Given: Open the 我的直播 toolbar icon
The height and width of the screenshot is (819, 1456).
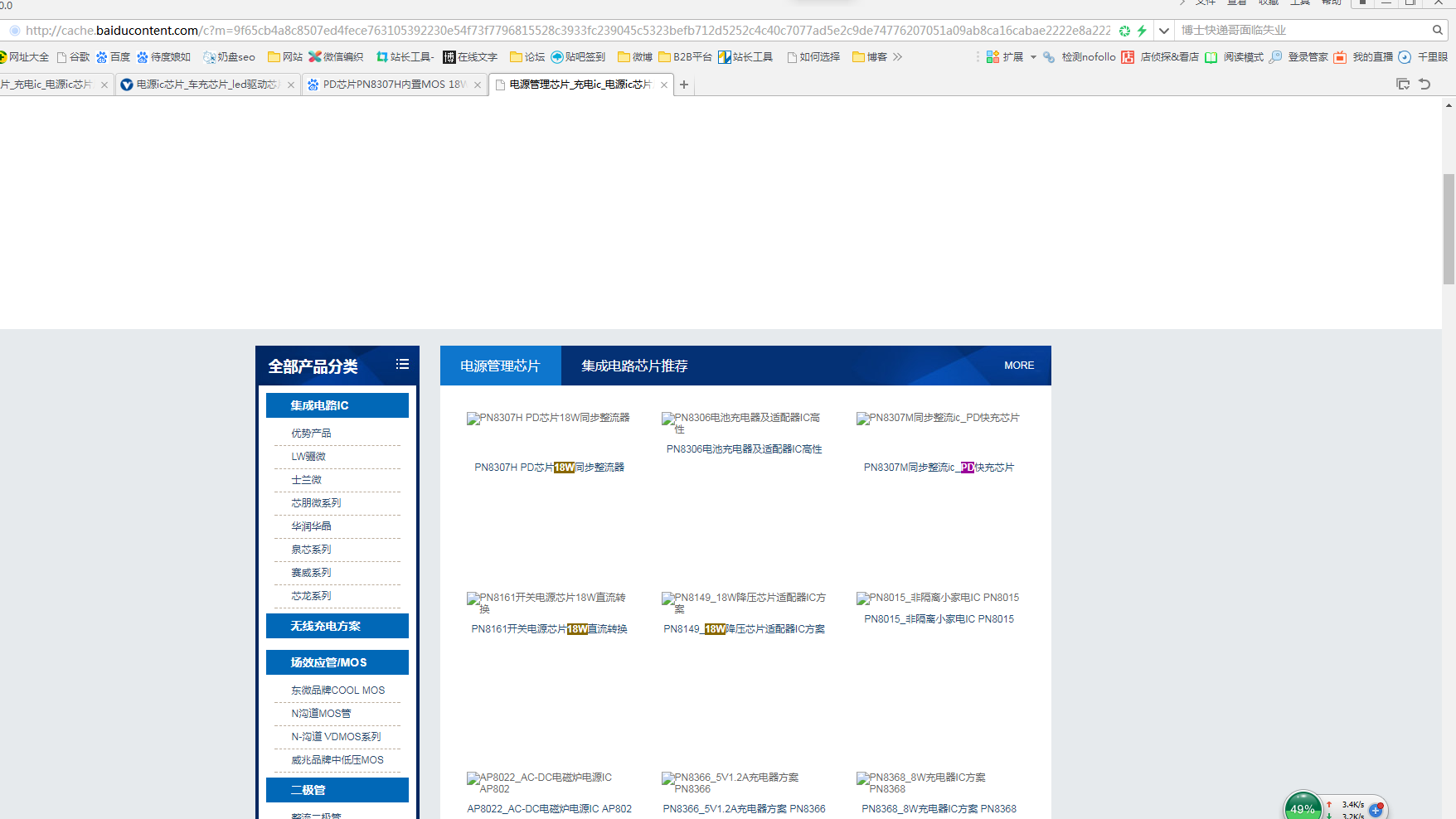Looking at the screenshot, I should click(x=1340, y=57).
